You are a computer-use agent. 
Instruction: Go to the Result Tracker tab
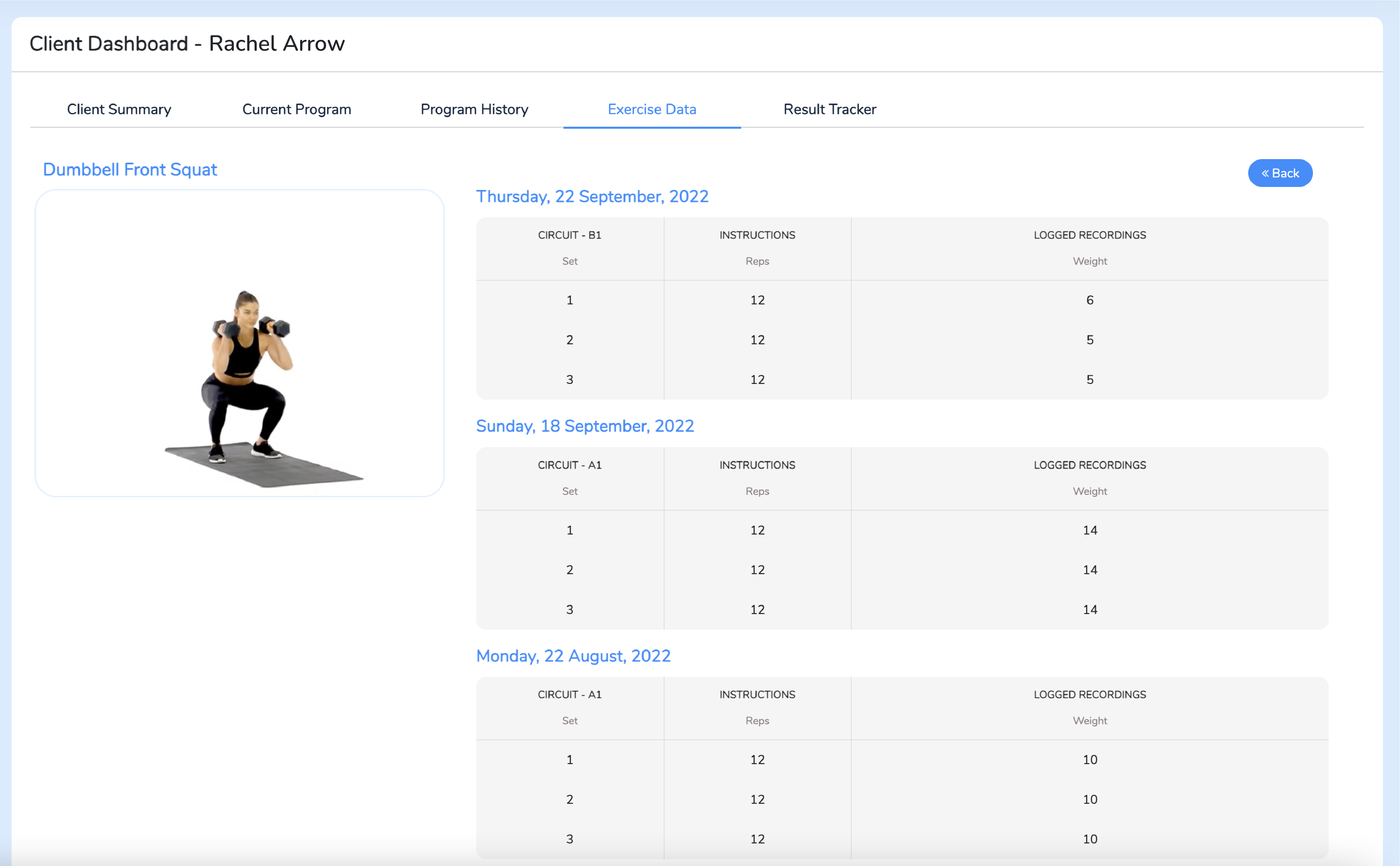830,109
